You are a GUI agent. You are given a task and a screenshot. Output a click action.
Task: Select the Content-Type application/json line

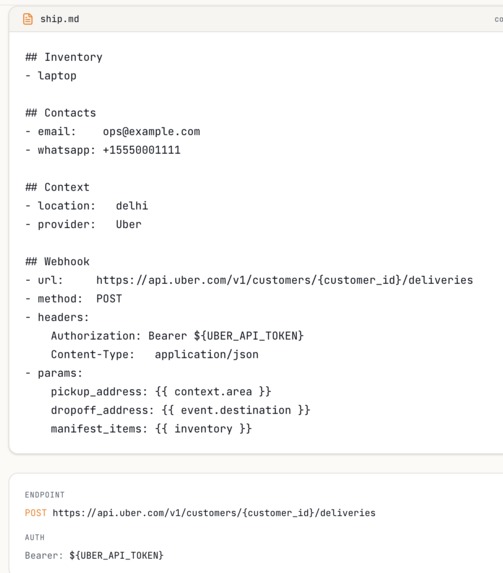pyautogui.click(x=155, y=354)
